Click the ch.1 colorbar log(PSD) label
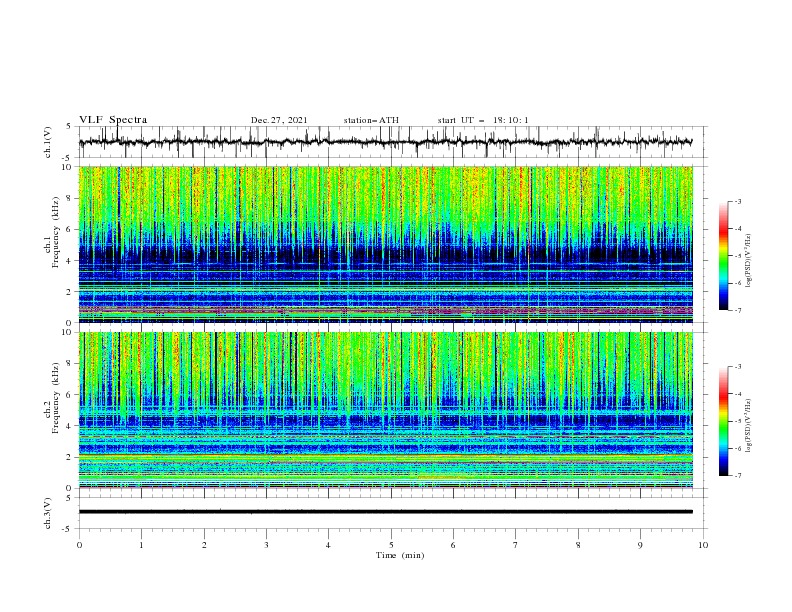The image size is (792, 612). (749, 261)
